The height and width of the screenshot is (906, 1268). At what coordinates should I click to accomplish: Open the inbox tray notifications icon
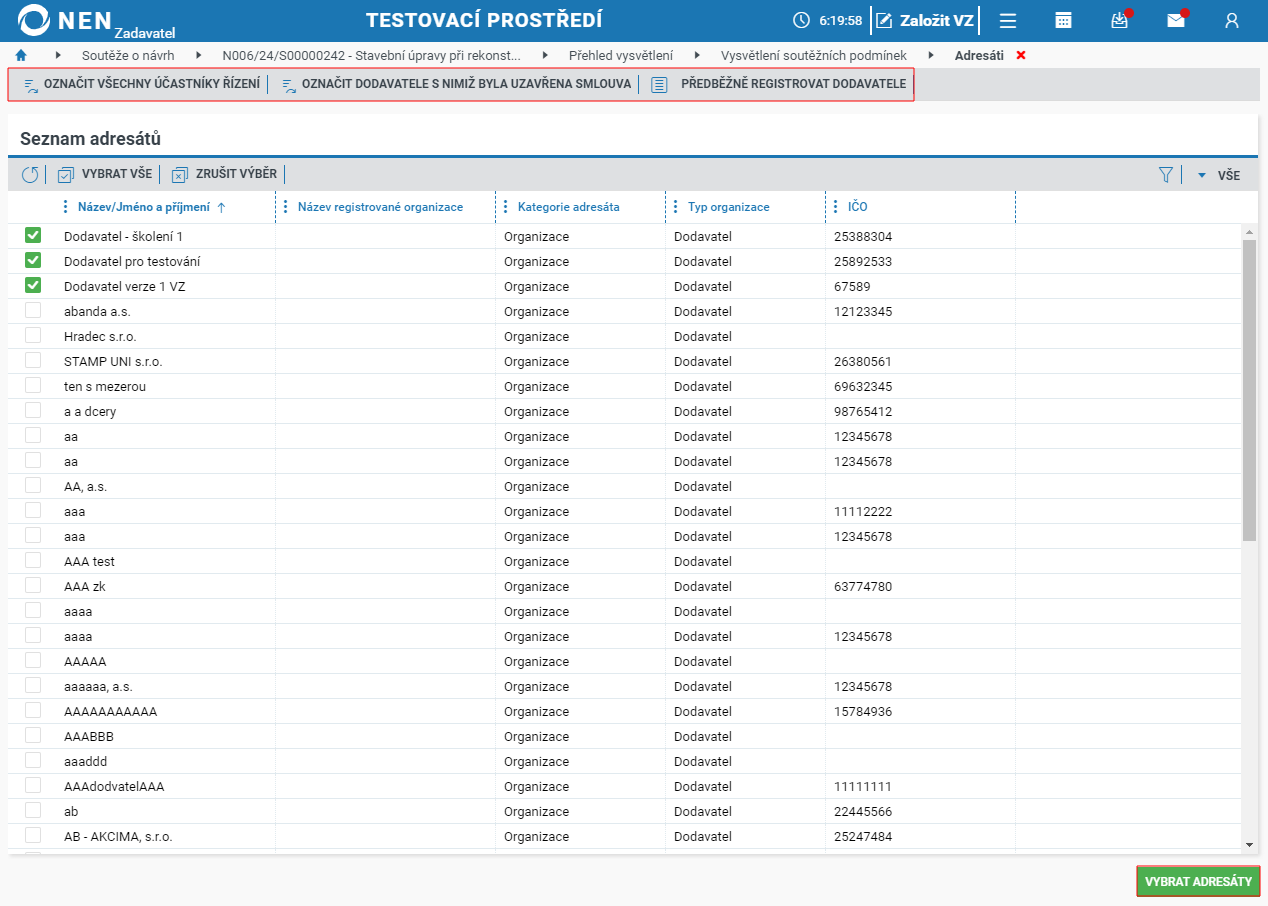(1119, 20)
